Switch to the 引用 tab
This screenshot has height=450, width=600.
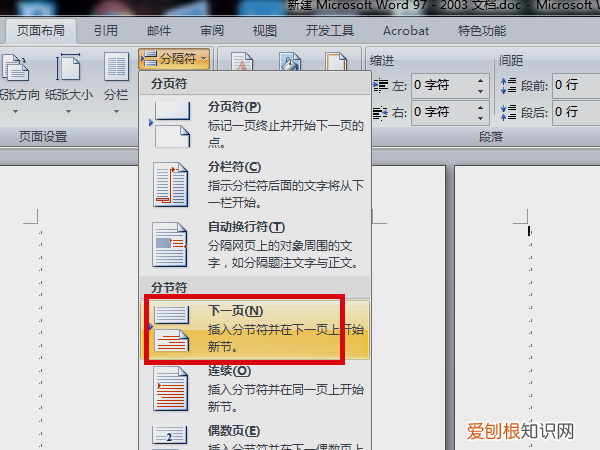pos(106,31)
